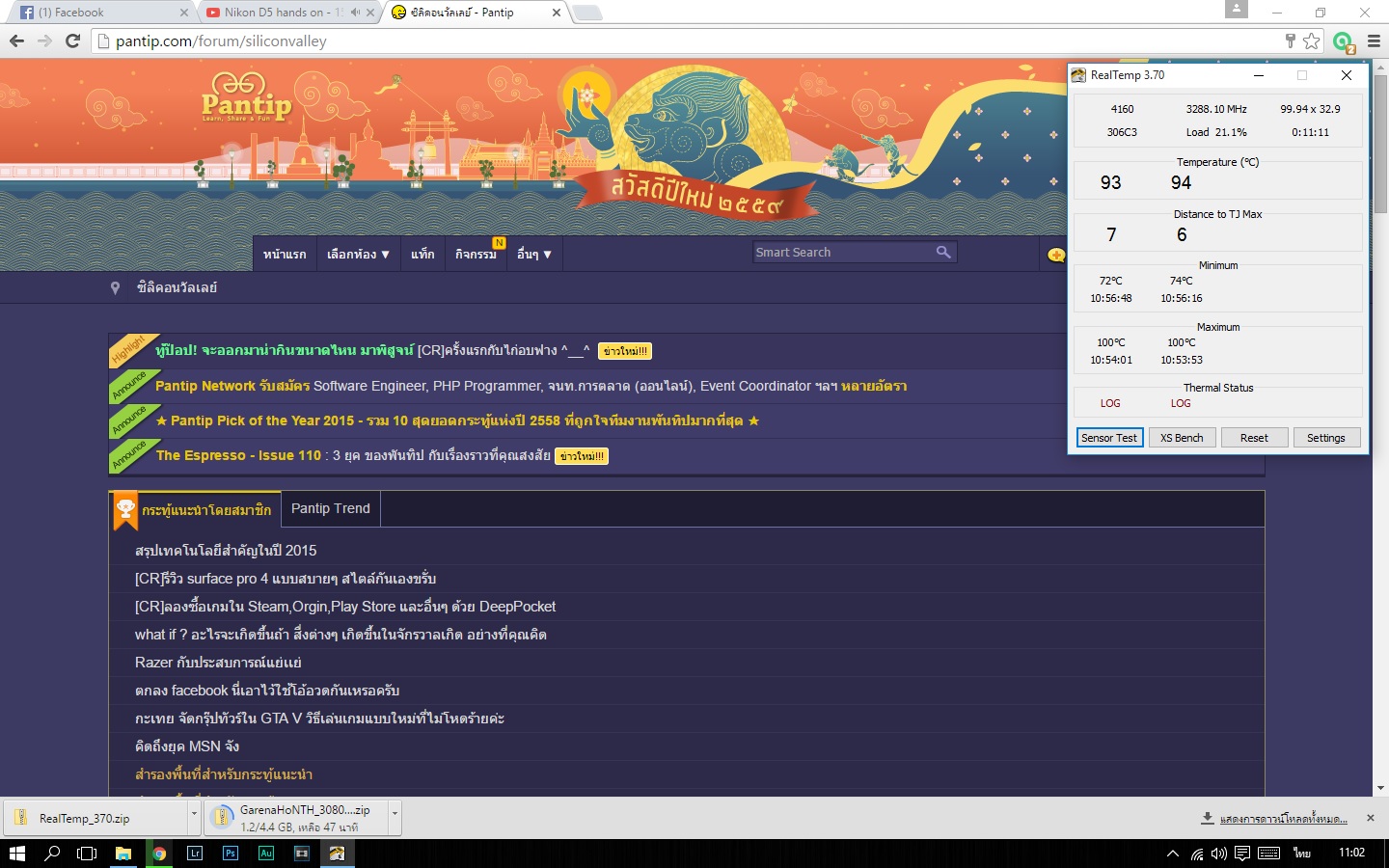
Task: Go back using Chrome's back arrow
Action: point(16,41)
